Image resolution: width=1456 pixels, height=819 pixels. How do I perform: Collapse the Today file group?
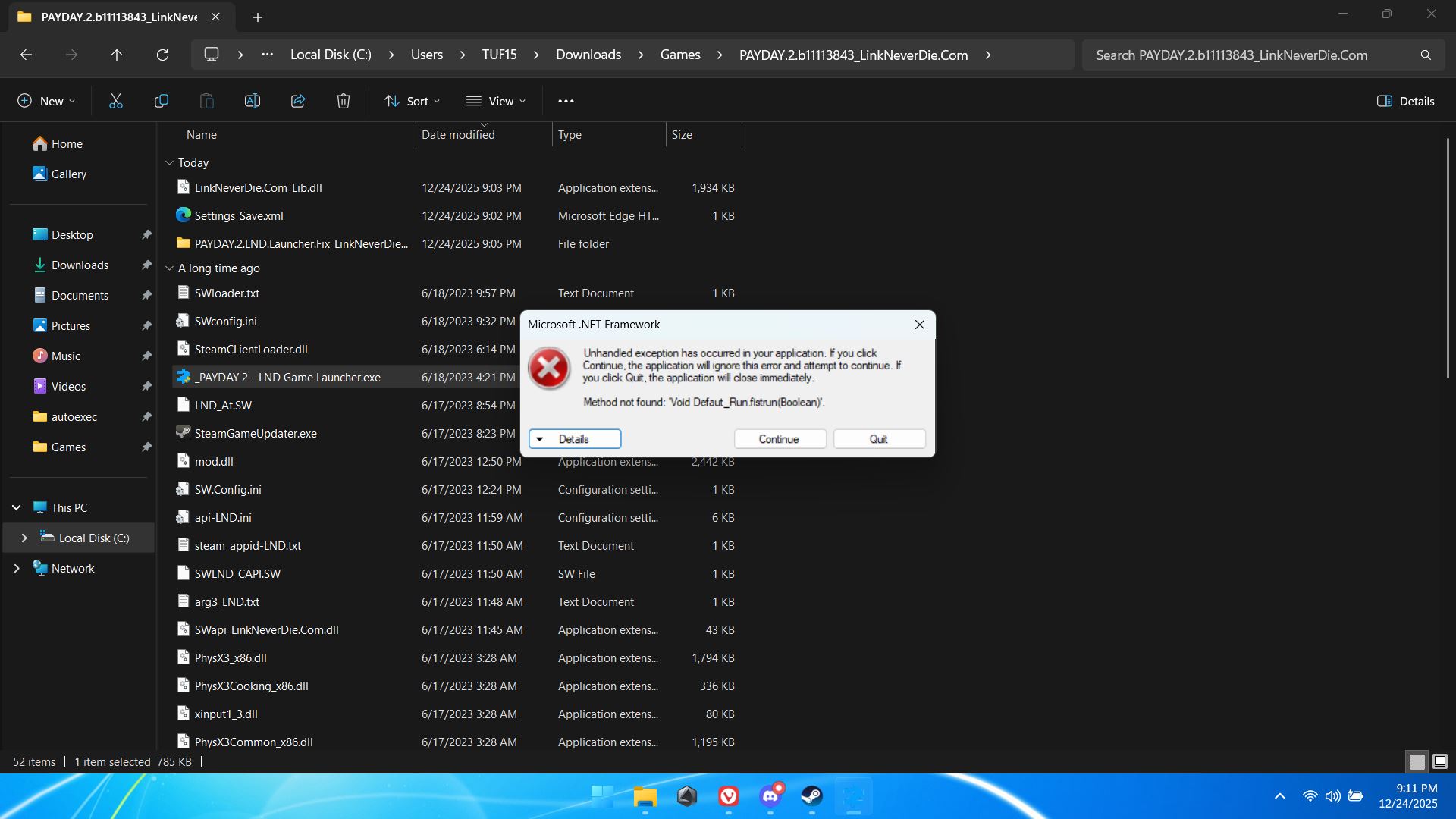click(170, 163)
